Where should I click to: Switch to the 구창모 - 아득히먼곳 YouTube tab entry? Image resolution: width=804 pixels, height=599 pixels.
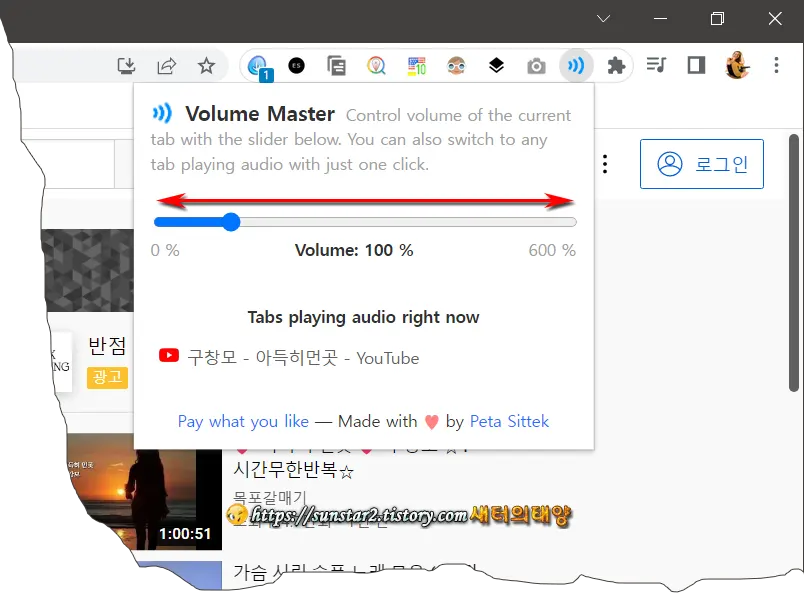pos(289,357)
